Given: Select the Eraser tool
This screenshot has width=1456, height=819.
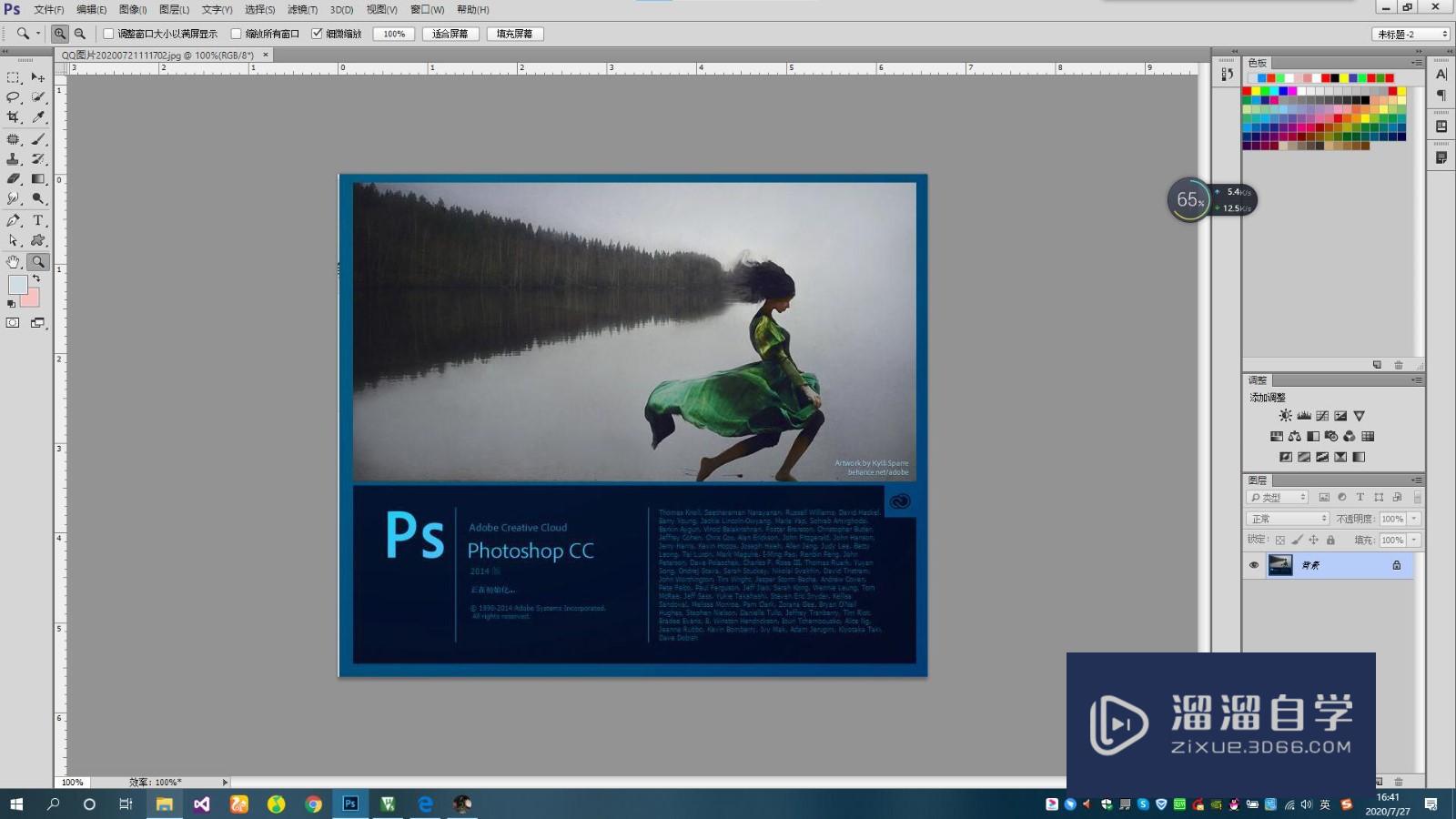Looking at the screenshot, I should coord(14,179).
